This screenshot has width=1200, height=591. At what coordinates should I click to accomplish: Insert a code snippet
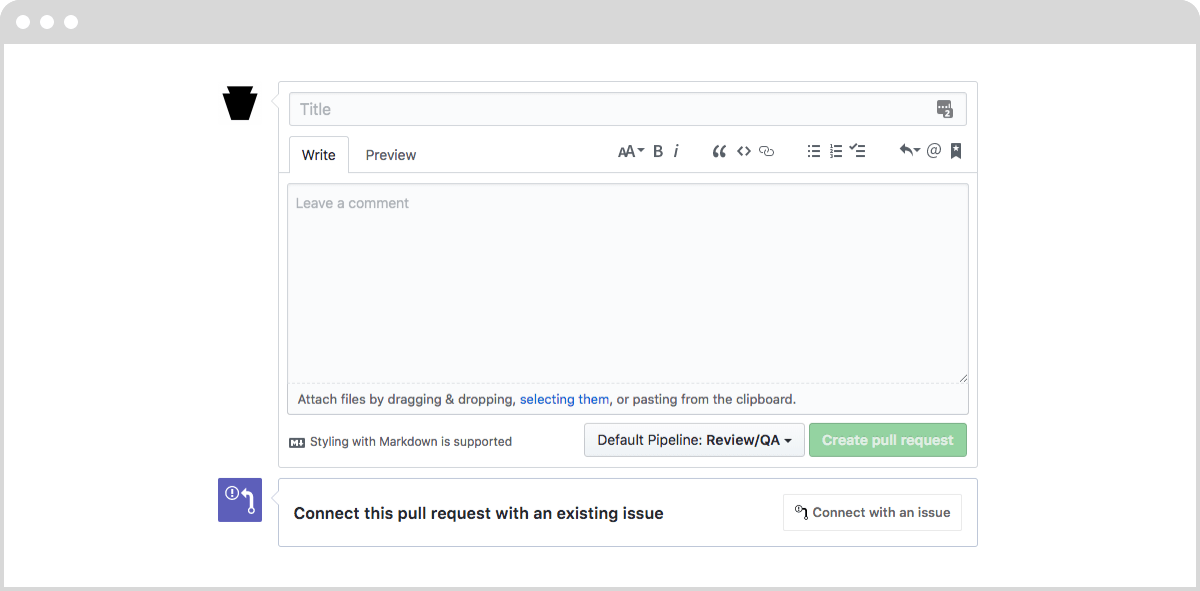pos(744,151)
